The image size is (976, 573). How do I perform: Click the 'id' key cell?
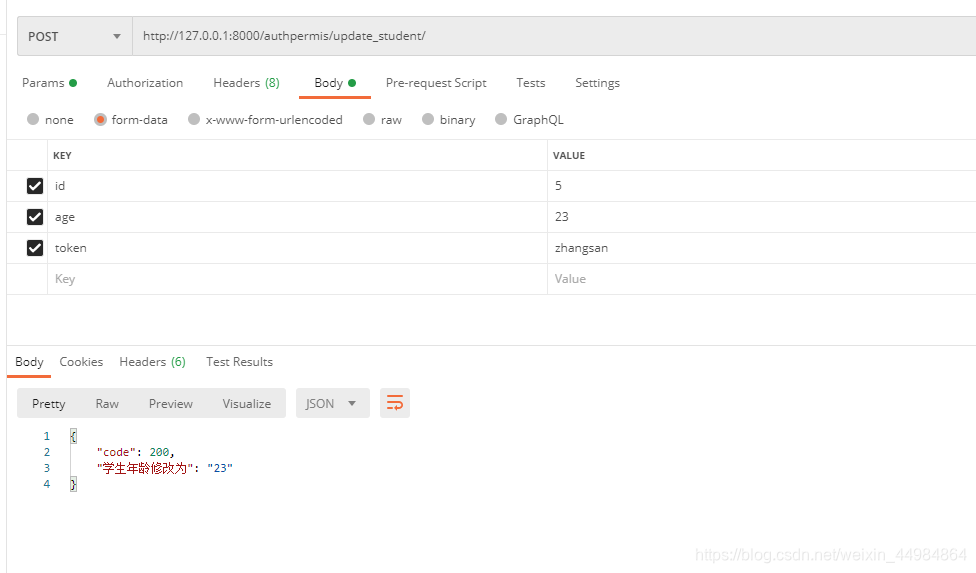pyautogui.click(x=298, y=186)
